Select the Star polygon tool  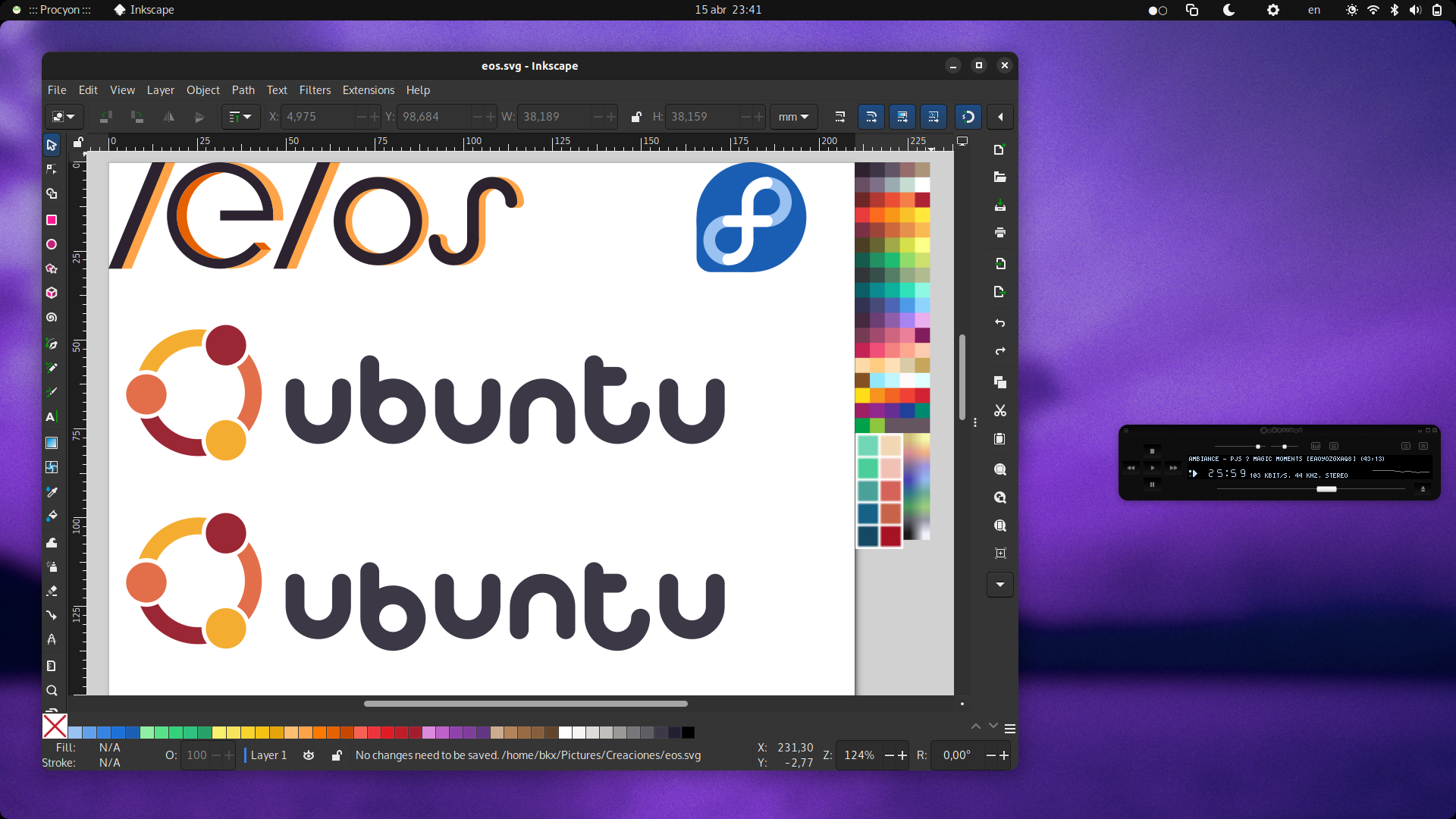pyautogui.click(x=52, y=268)
